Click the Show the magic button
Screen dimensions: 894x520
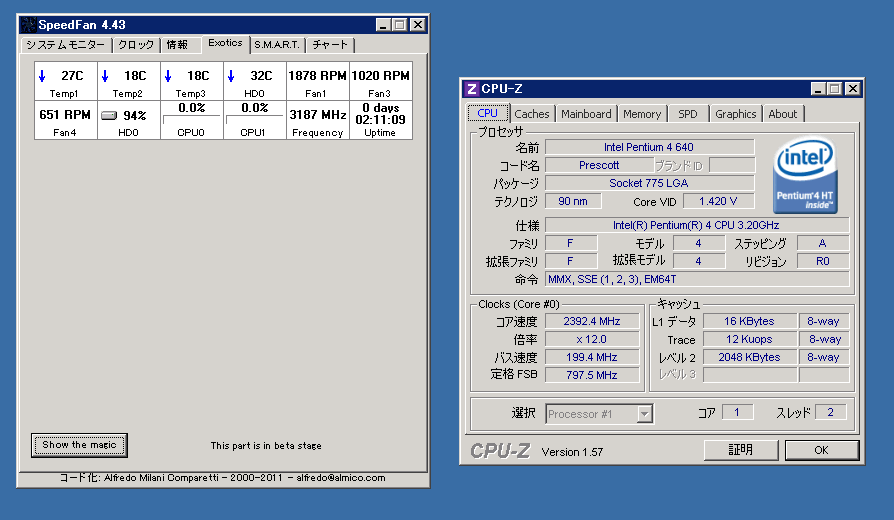[x=79, y=445]
